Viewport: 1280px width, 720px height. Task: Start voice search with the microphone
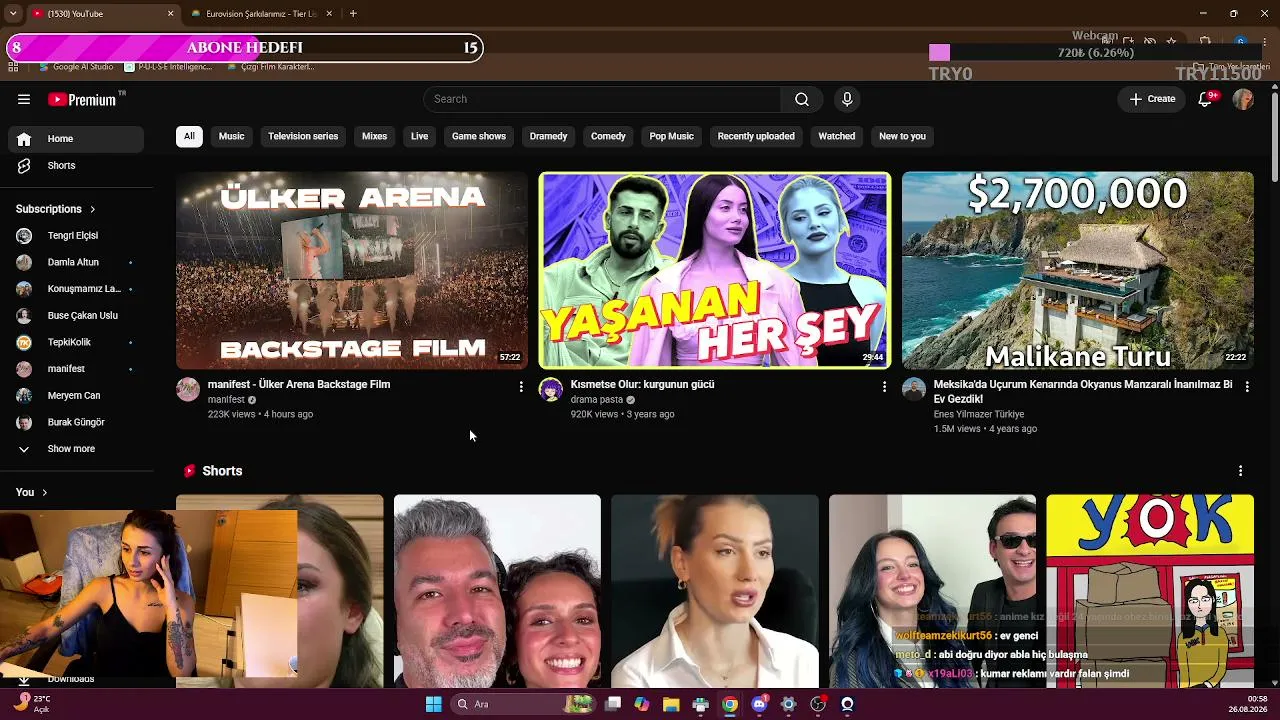[847, 99]
